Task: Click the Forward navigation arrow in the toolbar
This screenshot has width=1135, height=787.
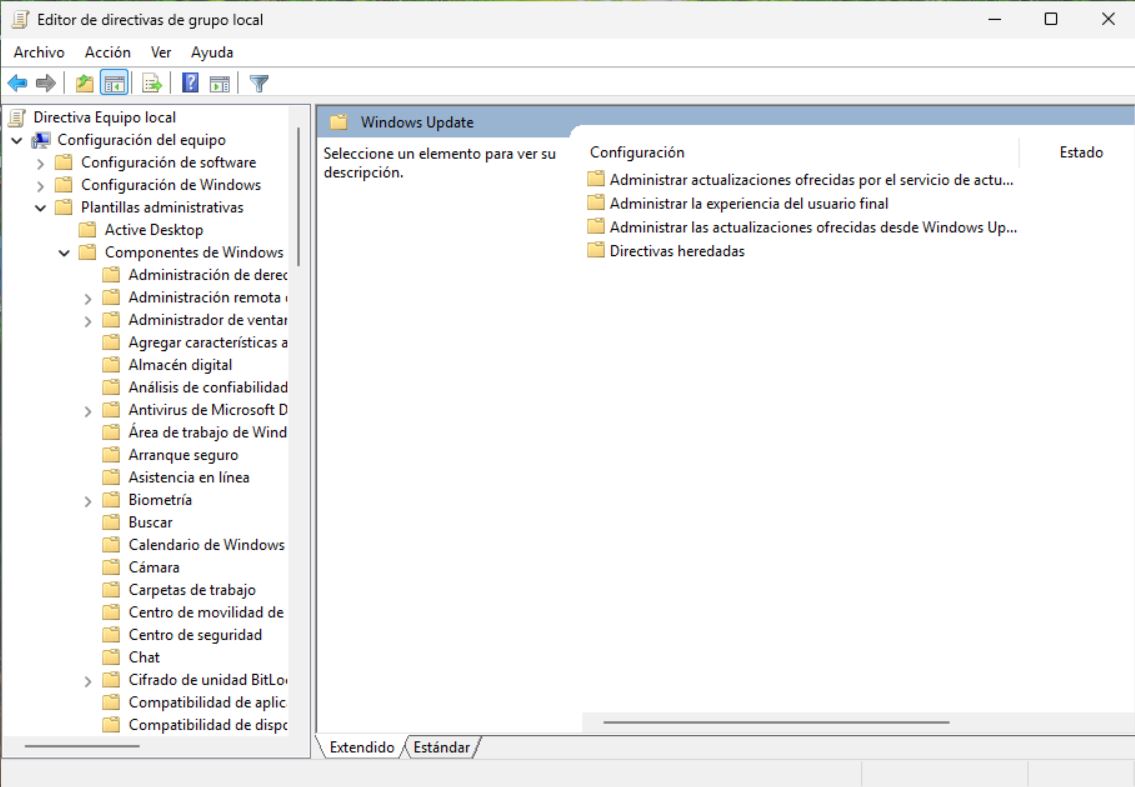Action: click(x=44, y=82)
